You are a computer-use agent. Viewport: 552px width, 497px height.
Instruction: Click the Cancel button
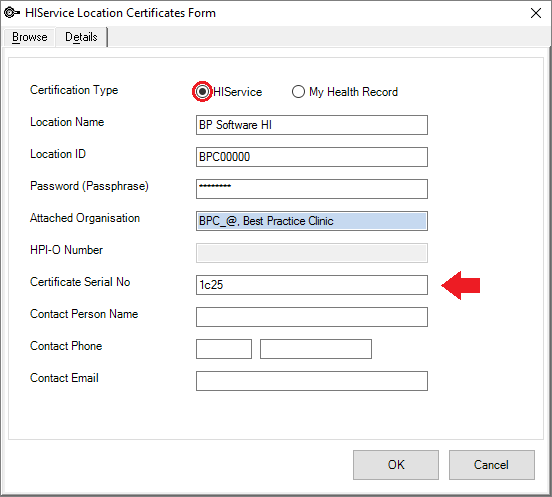[x=491, y=465]
